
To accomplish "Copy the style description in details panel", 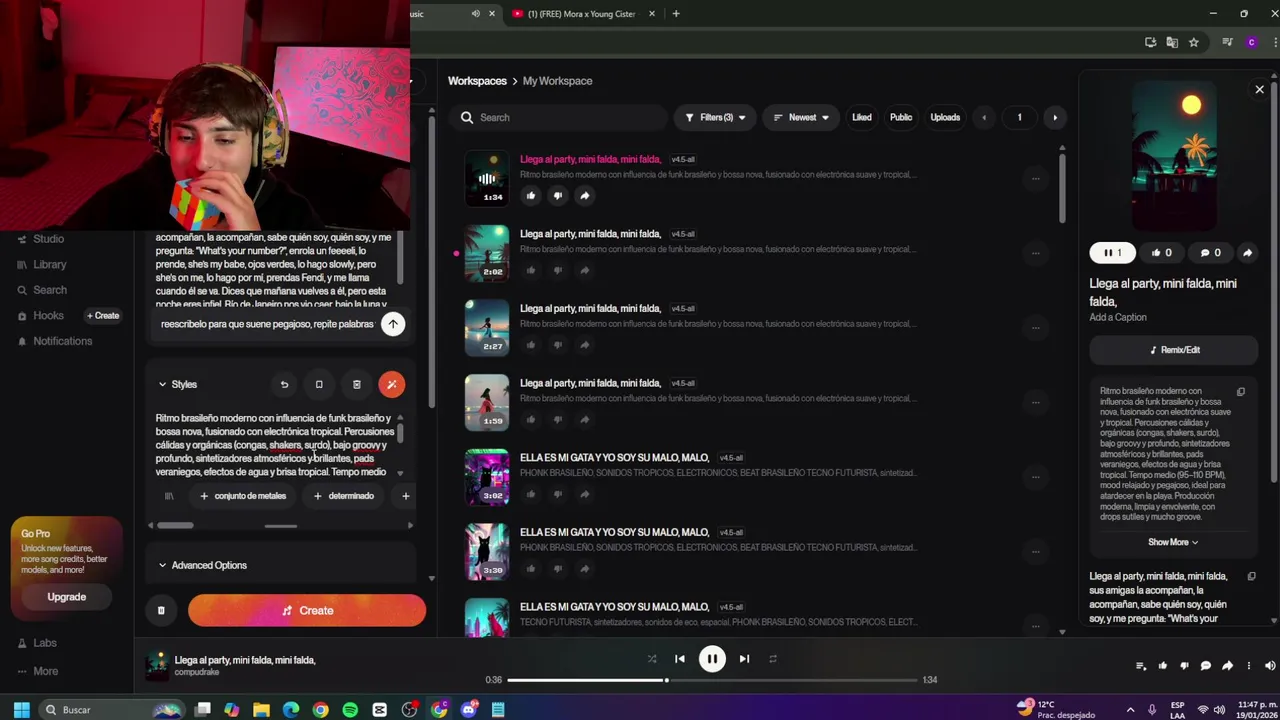I will pos(1241,392).
